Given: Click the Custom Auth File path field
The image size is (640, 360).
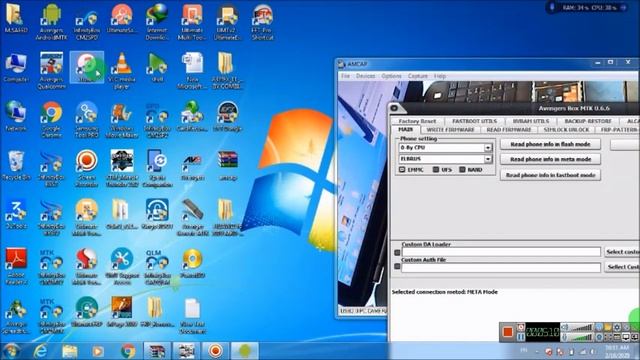Looking at the screenshot, I should coord(501,267).
